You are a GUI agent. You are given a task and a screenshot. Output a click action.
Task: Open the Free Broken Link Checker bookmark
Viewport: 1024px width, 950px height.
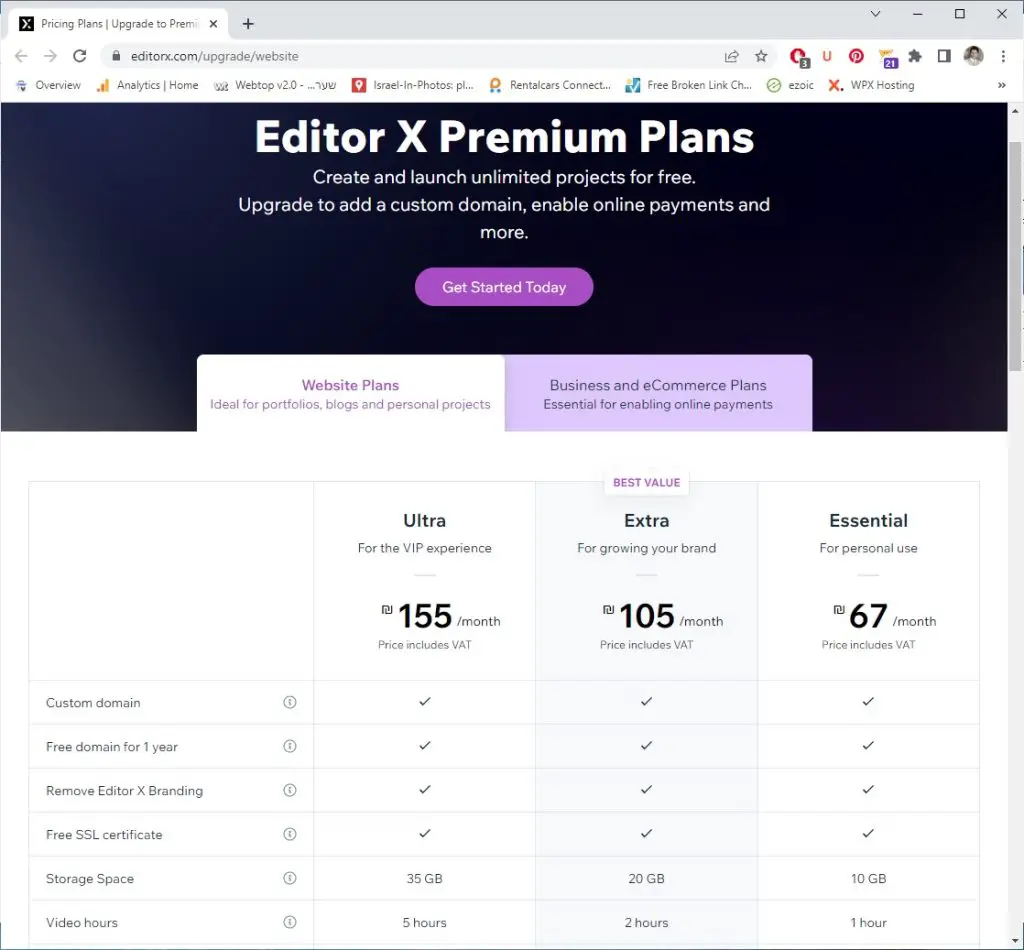tap(688, 85)
